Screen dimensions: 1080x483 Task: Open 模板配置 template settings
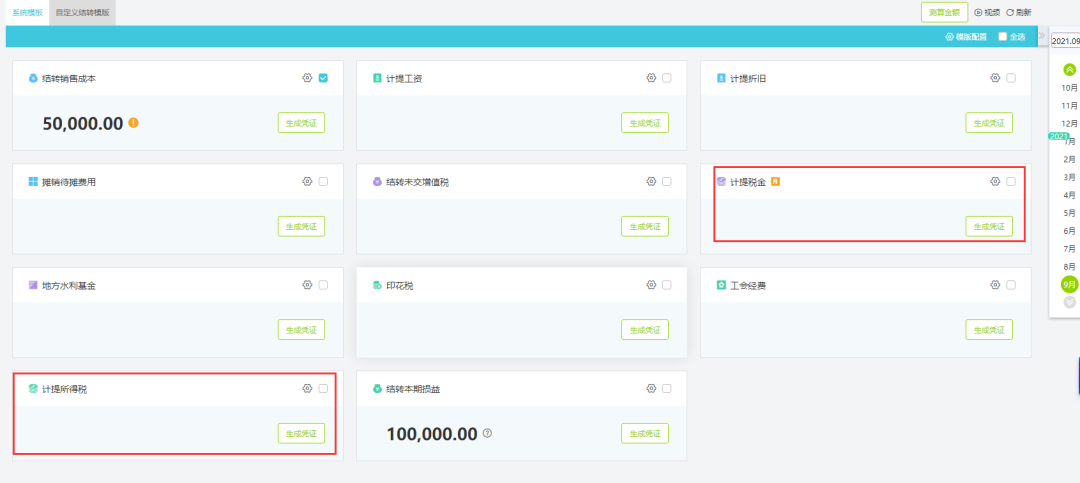pyautogui.click(x=966, y=37)
